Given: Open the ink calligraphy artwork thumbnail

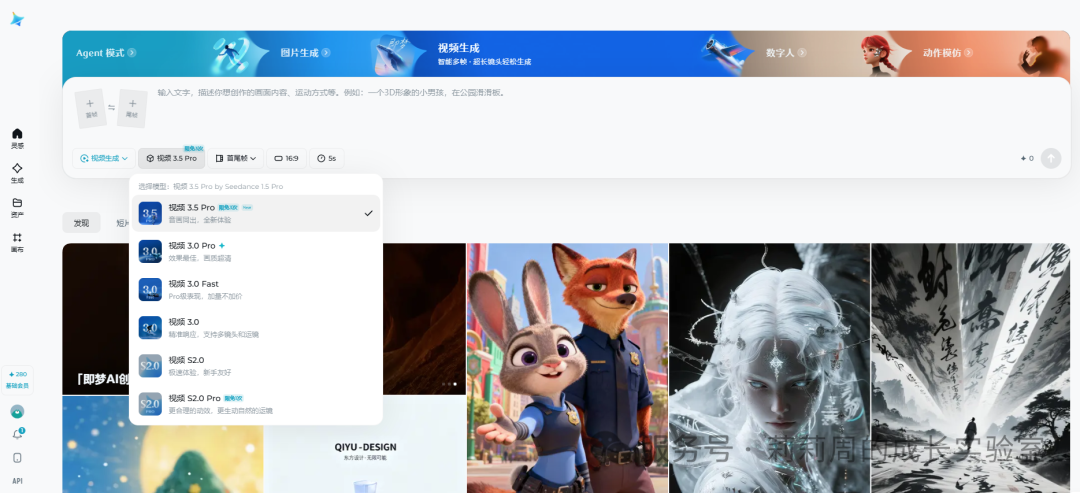Looking at the screenshot, I should coord(970,368).
